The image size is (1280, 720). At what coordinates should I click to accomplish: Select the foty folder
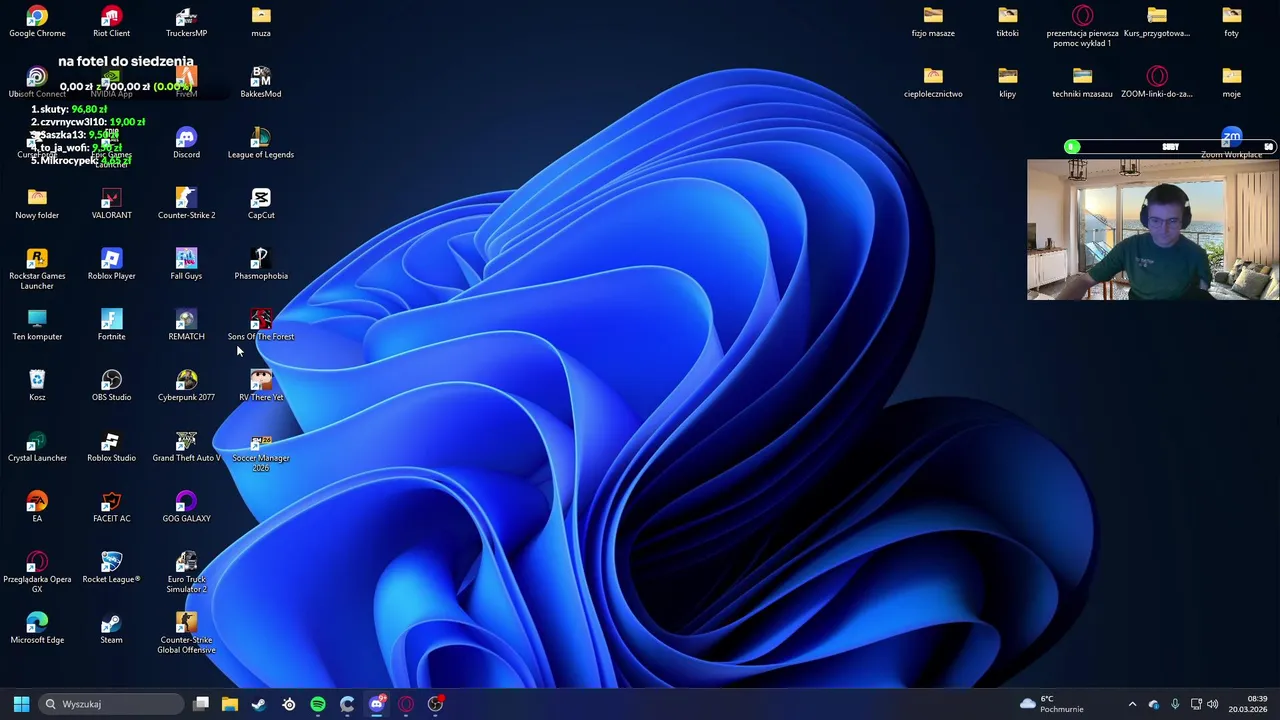click(1231, 22)
